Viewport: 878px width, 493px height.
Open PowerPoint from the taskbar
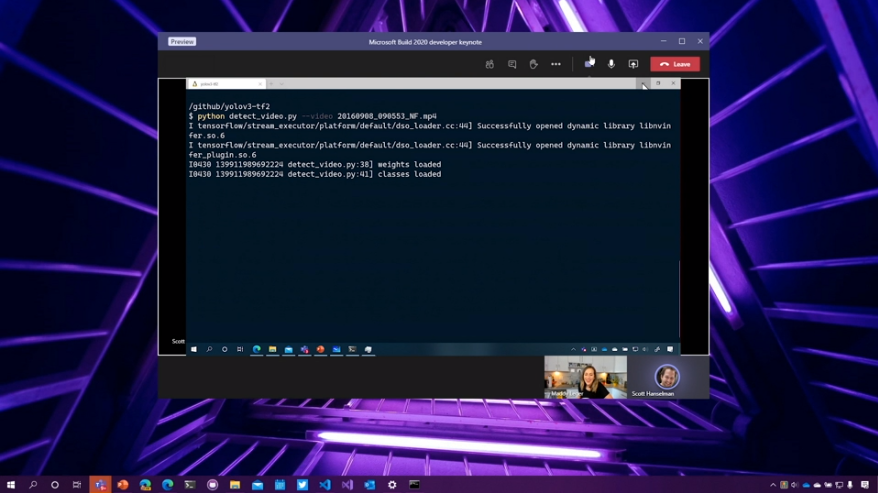(123, 485)
